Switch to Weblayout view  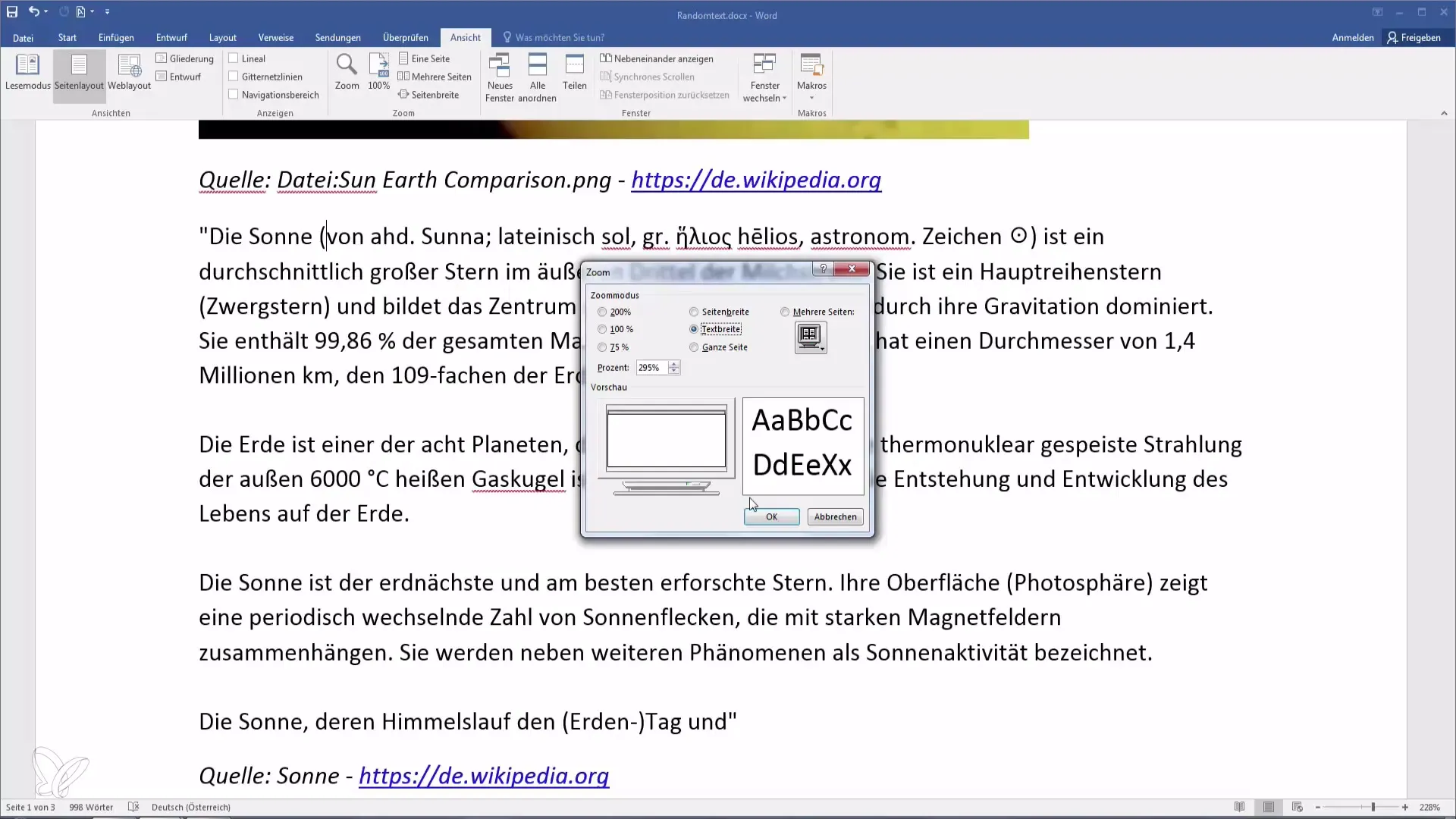(129, 72)
